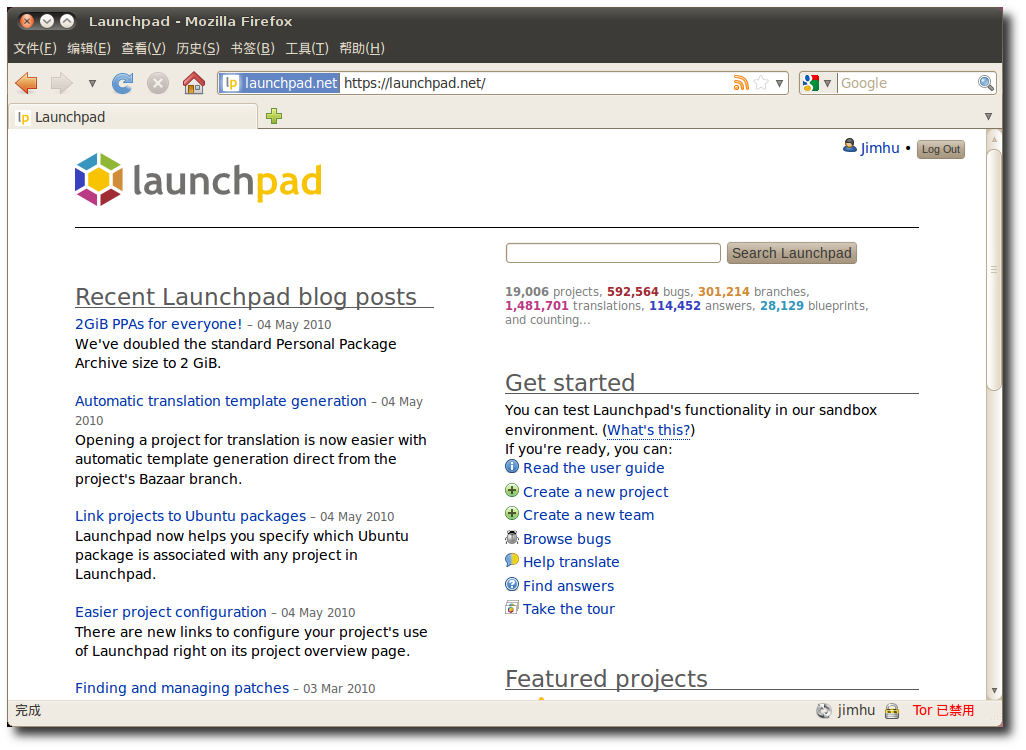Screen dimensions: 1026x750
Task: Open the list all tabs dropdown
Action: coord(988,116)
